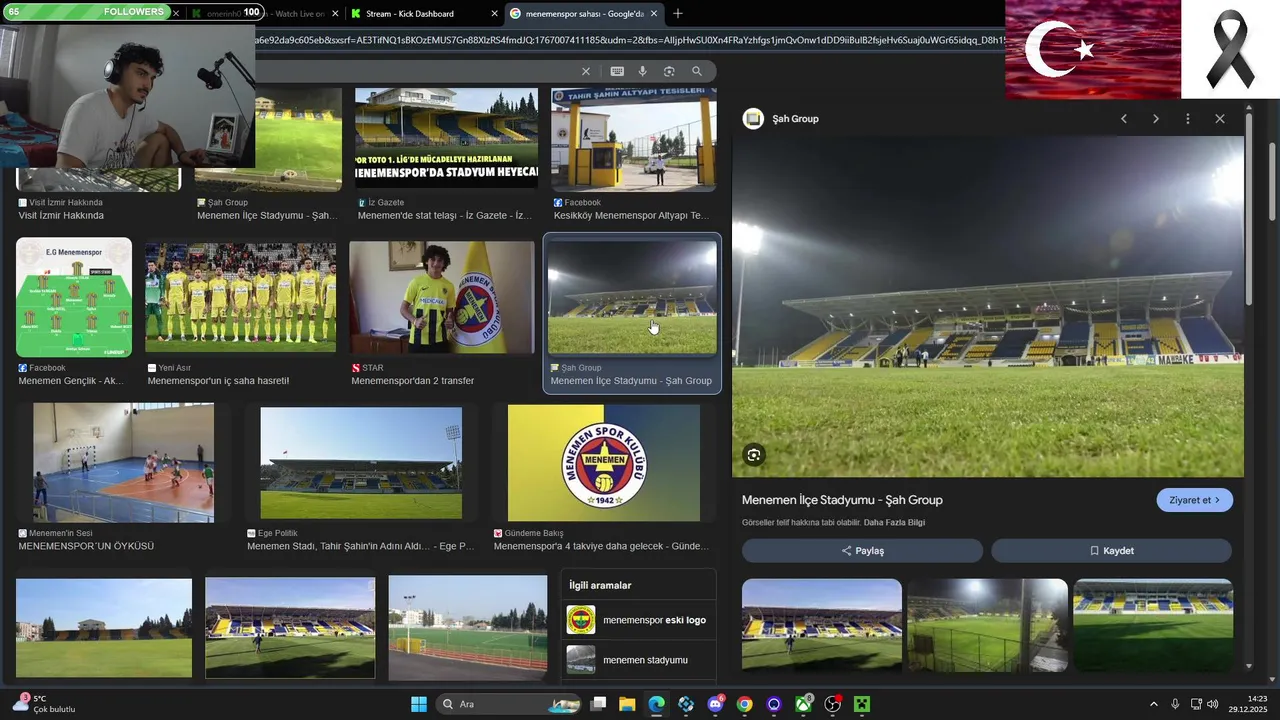This screenshot has width=1280, height=720.
Task: Select Kesikköy Menemenspor Altyapı Facebook image
Action: [x=634, y=138]
